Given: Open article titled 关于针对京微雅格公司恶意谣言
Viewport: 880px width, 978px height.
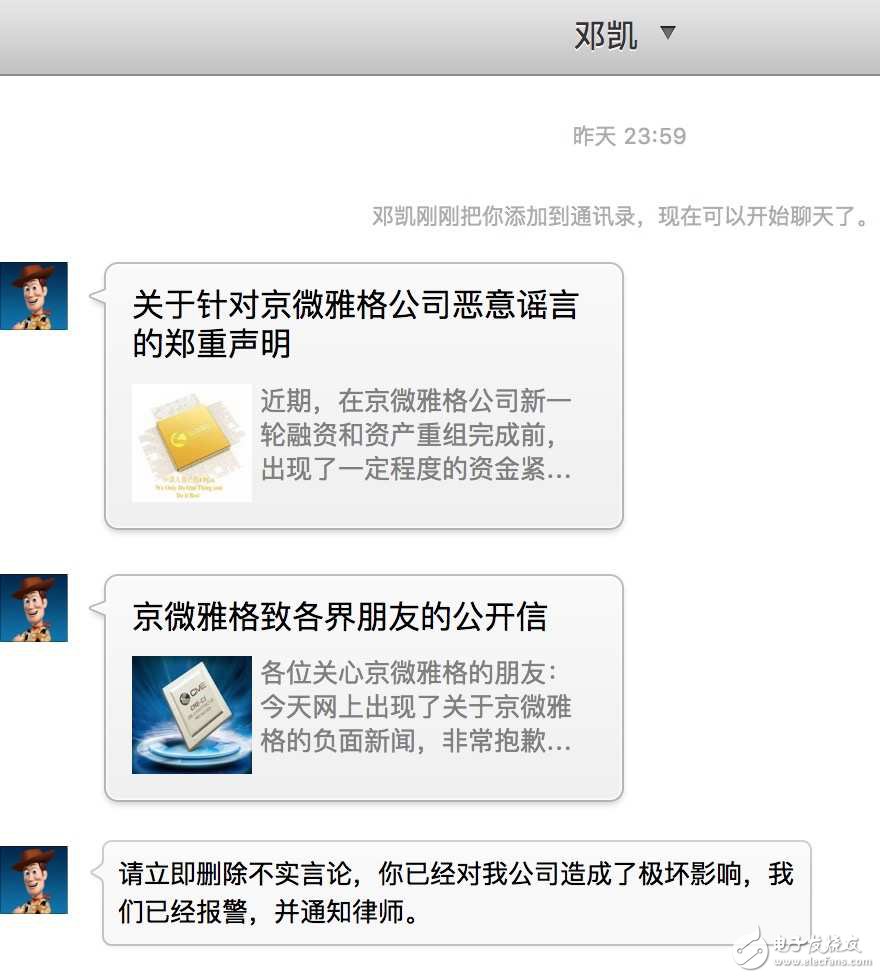Looking at the screenshot, I should [355, 305].
